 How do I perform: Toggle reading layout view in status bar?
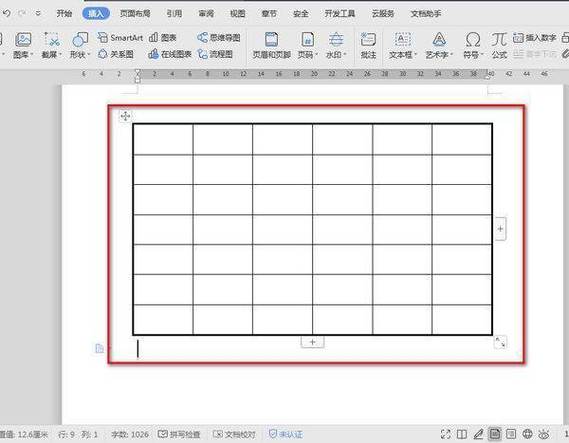tap(462, 434)
